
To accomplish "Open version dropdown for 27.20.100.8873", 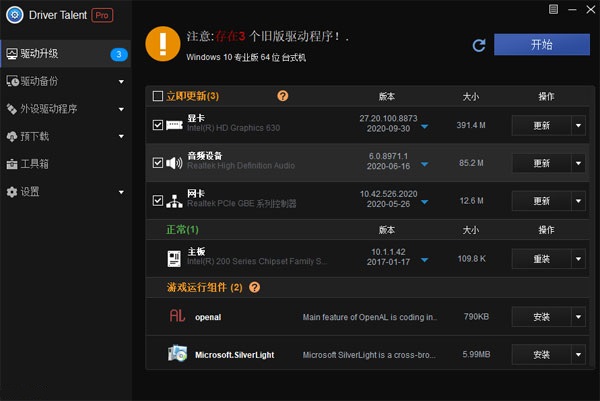I will tap(424, 127).
